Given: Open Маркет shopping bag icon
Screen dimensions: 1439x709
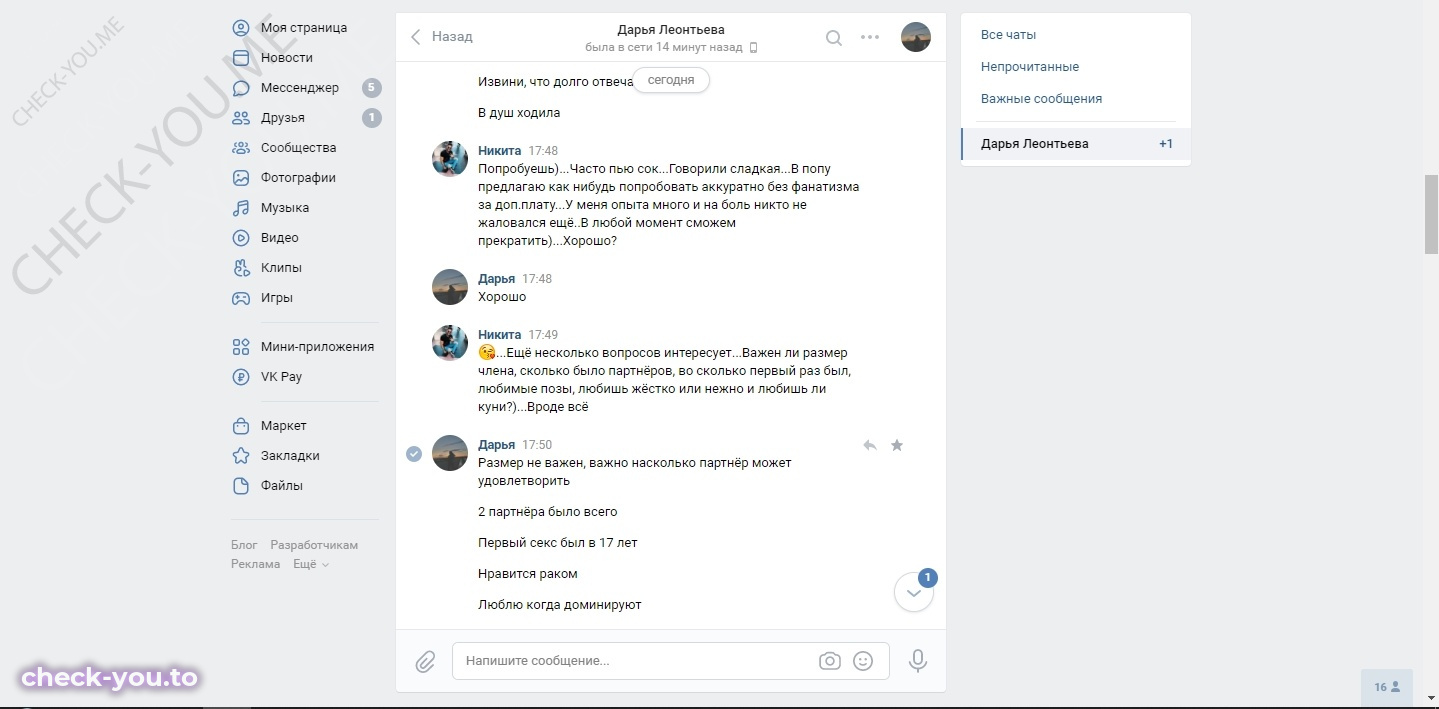Looking at the screenshot, I should 241,426.
